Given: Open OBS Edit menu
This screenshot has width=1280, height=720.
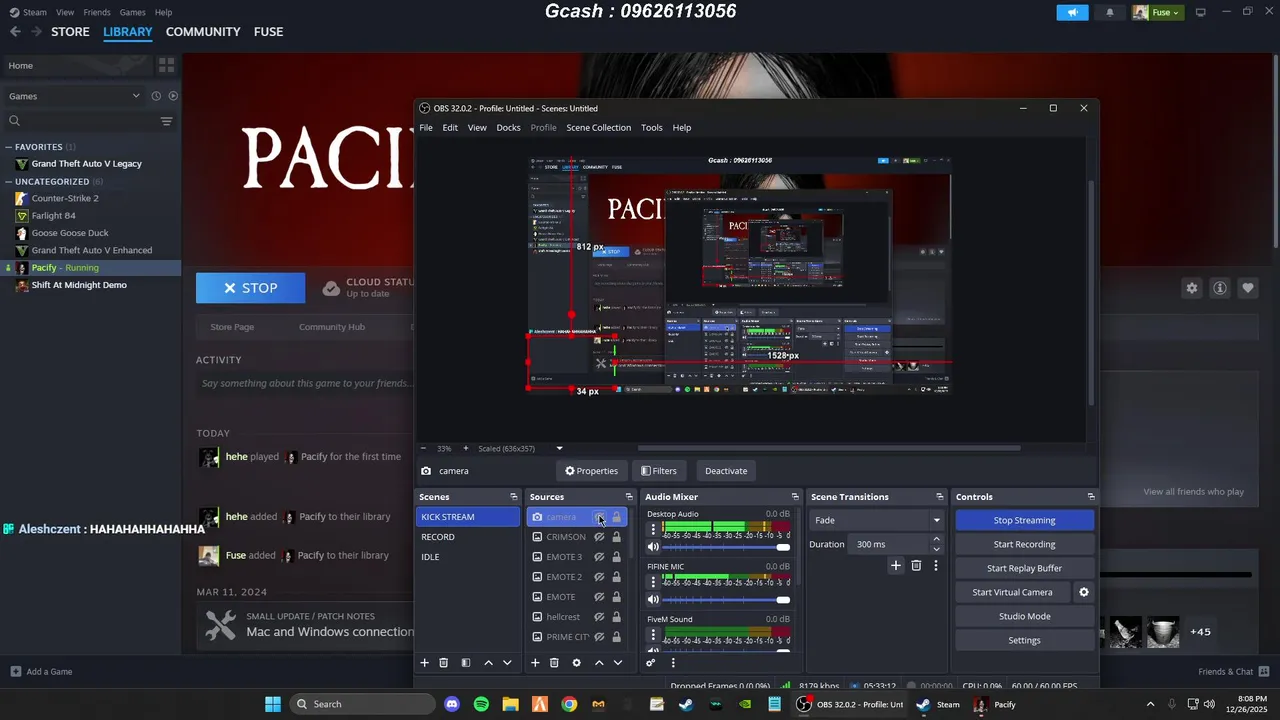Looking at the screenshot, I should tap(450, 128).
